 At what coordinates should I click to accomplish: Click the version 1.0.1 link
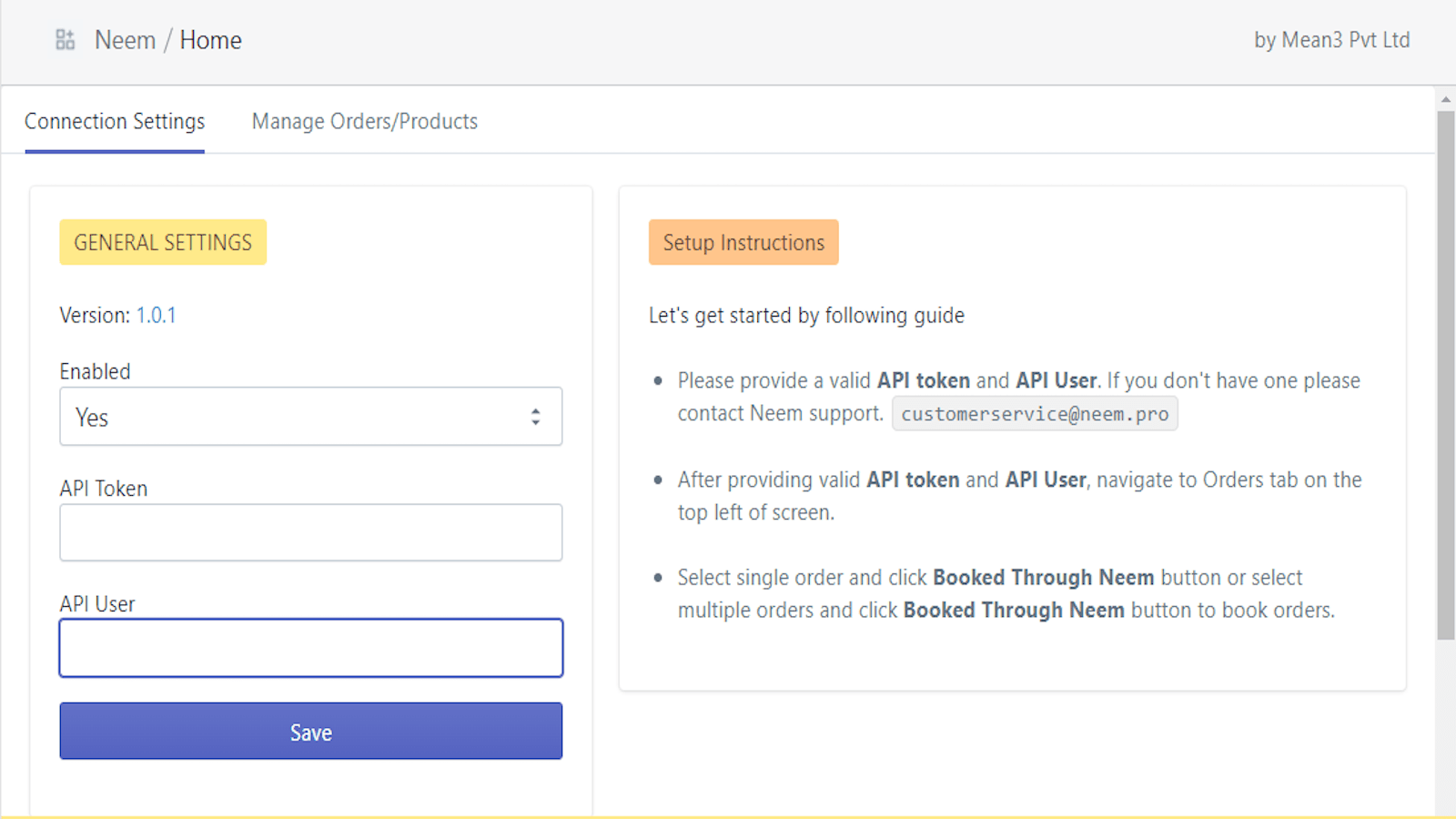pos(156,316)
